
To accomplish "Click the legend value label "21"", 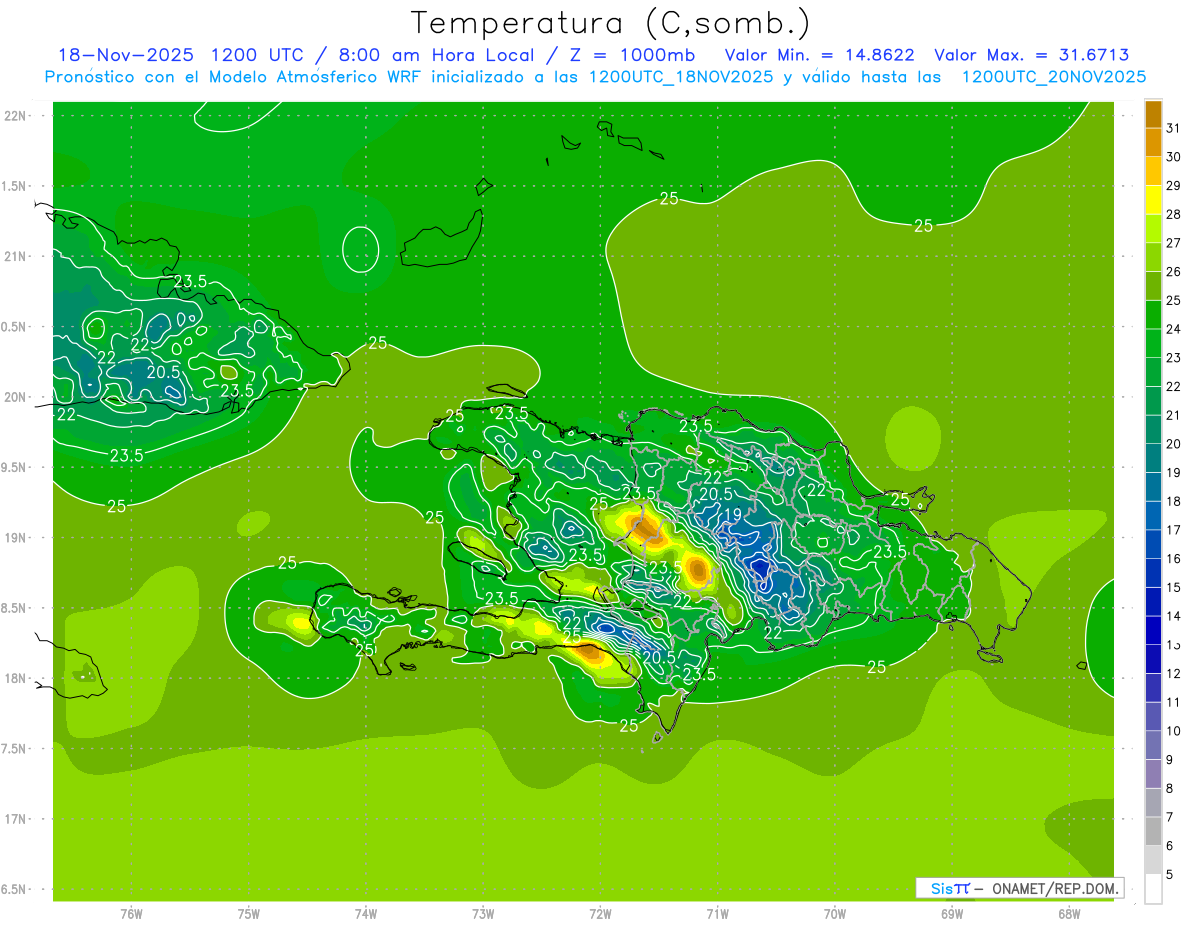I will [1173, 415].
